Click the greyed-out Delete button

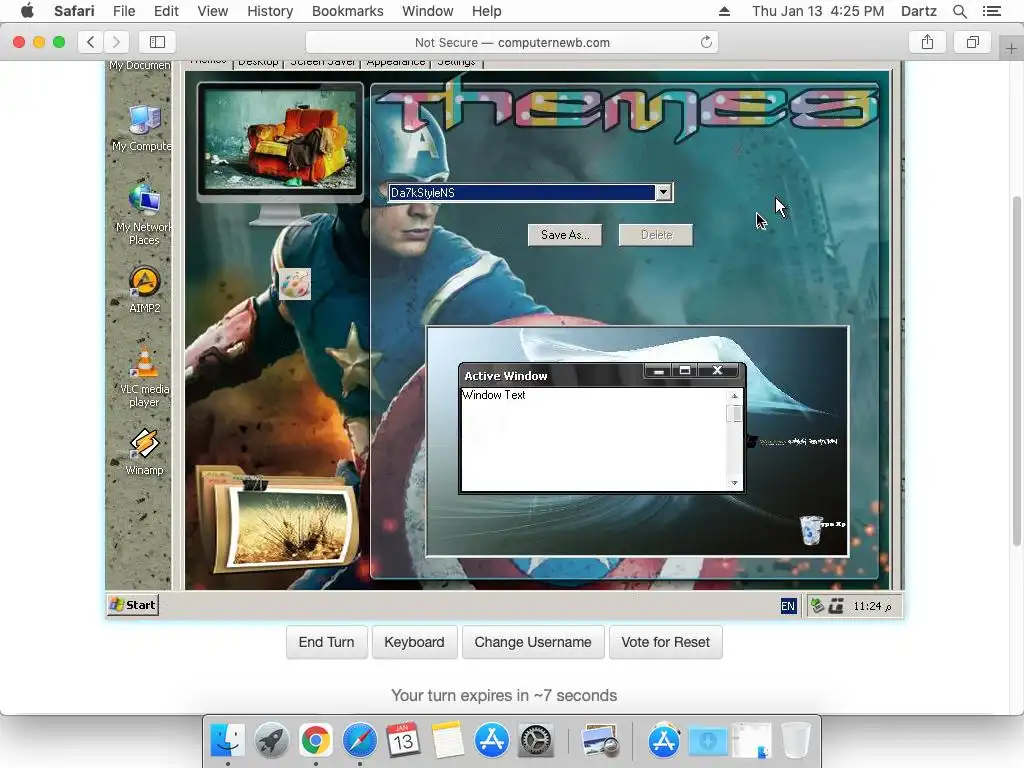click(x=656, y=235)
